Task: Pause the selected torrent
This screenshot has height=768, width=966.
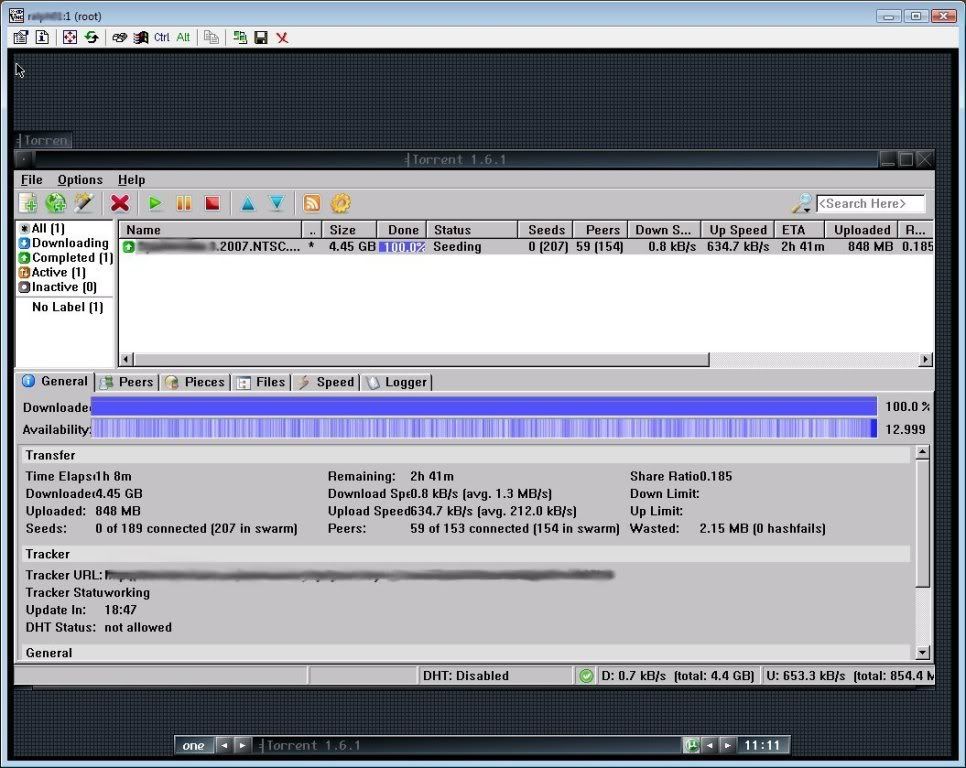Action: (x=184, y=203)
